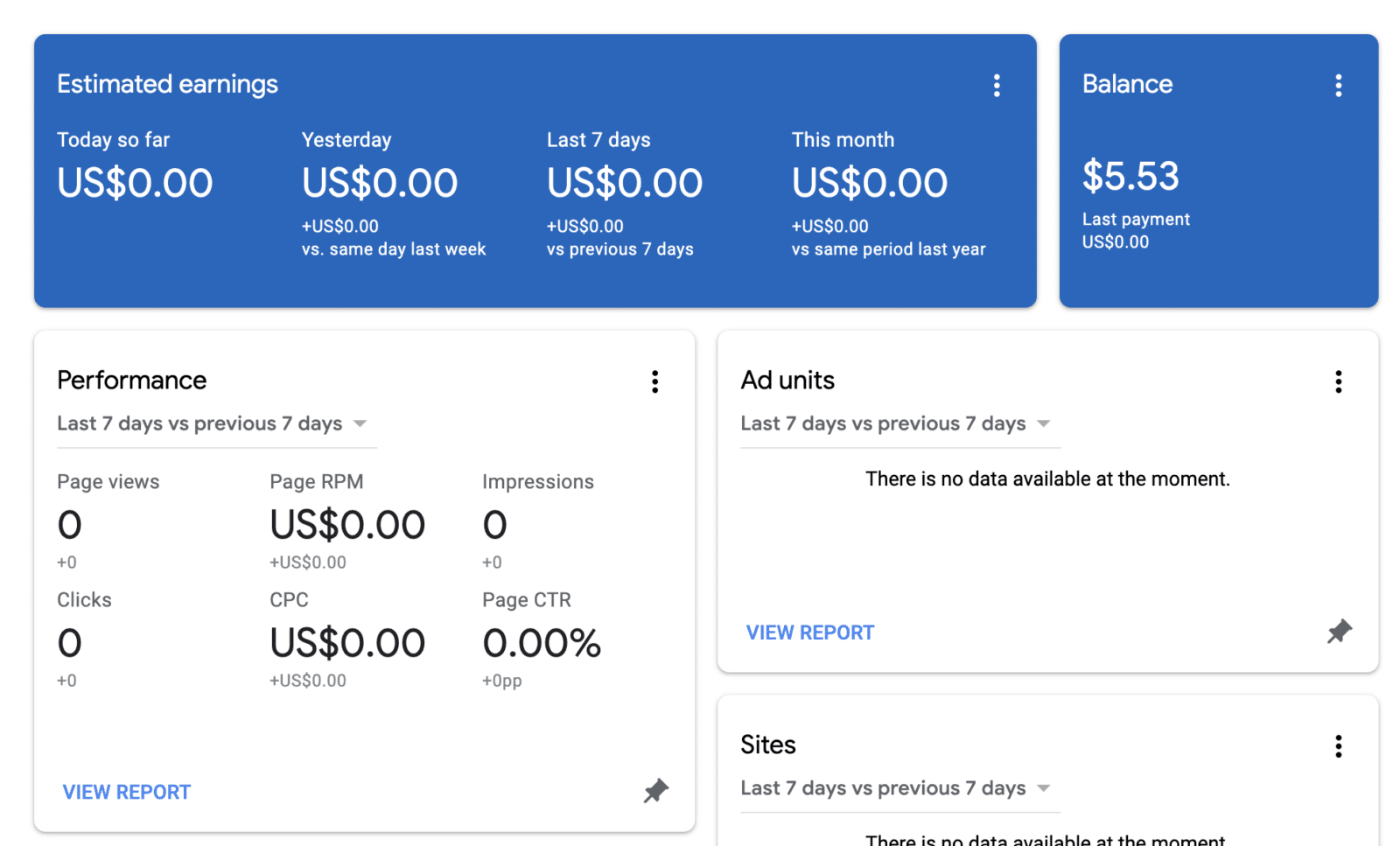The height and width of the screenshot is (846, 1400).
Task: Click VIEW REPORT in Performance card
Action: (127, 793)
